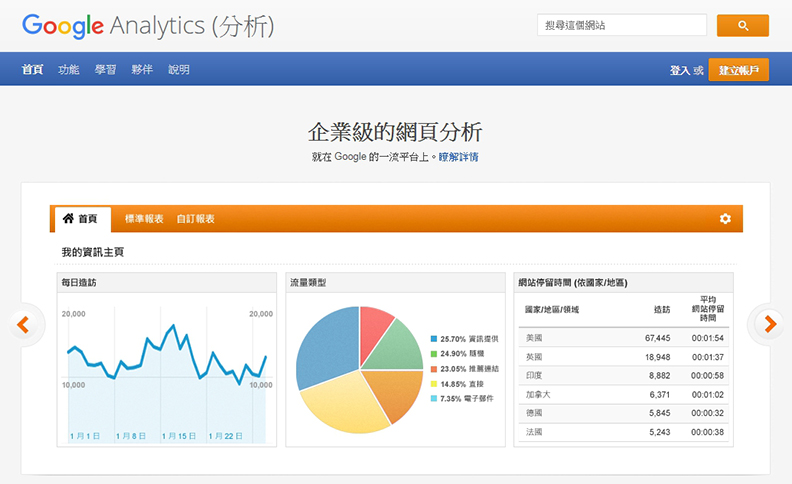Open the 功能 nav menu item

point(69,70)
